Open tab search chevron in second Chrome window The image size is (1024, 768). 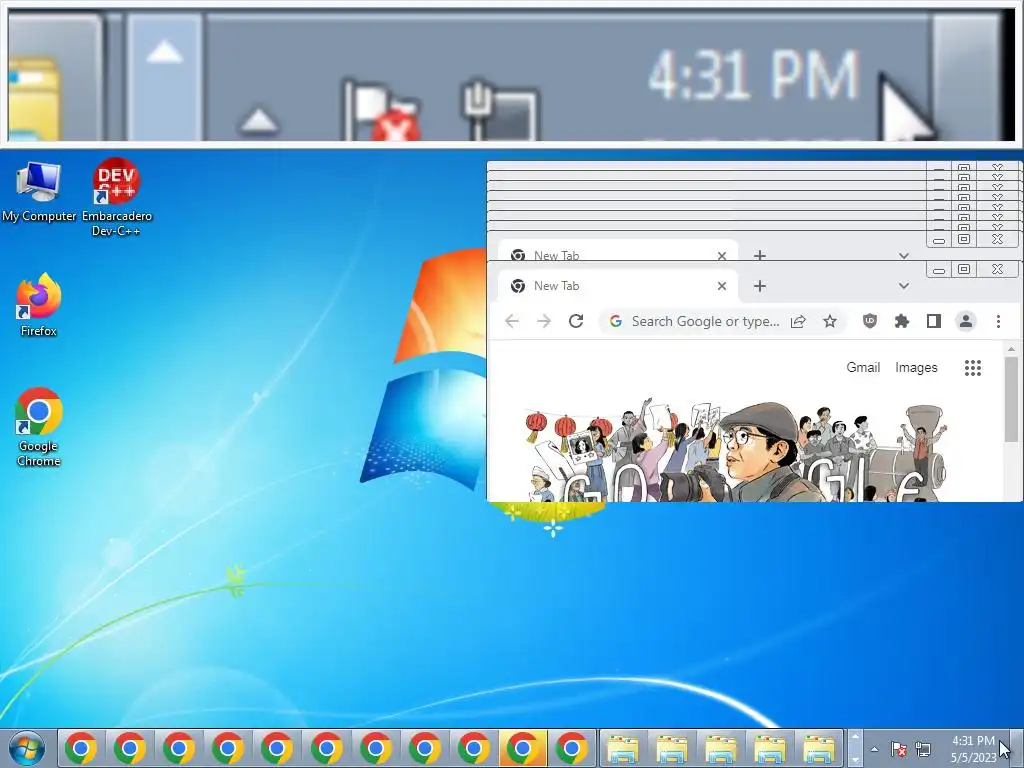pyautogui.click(x=904, y=255)
